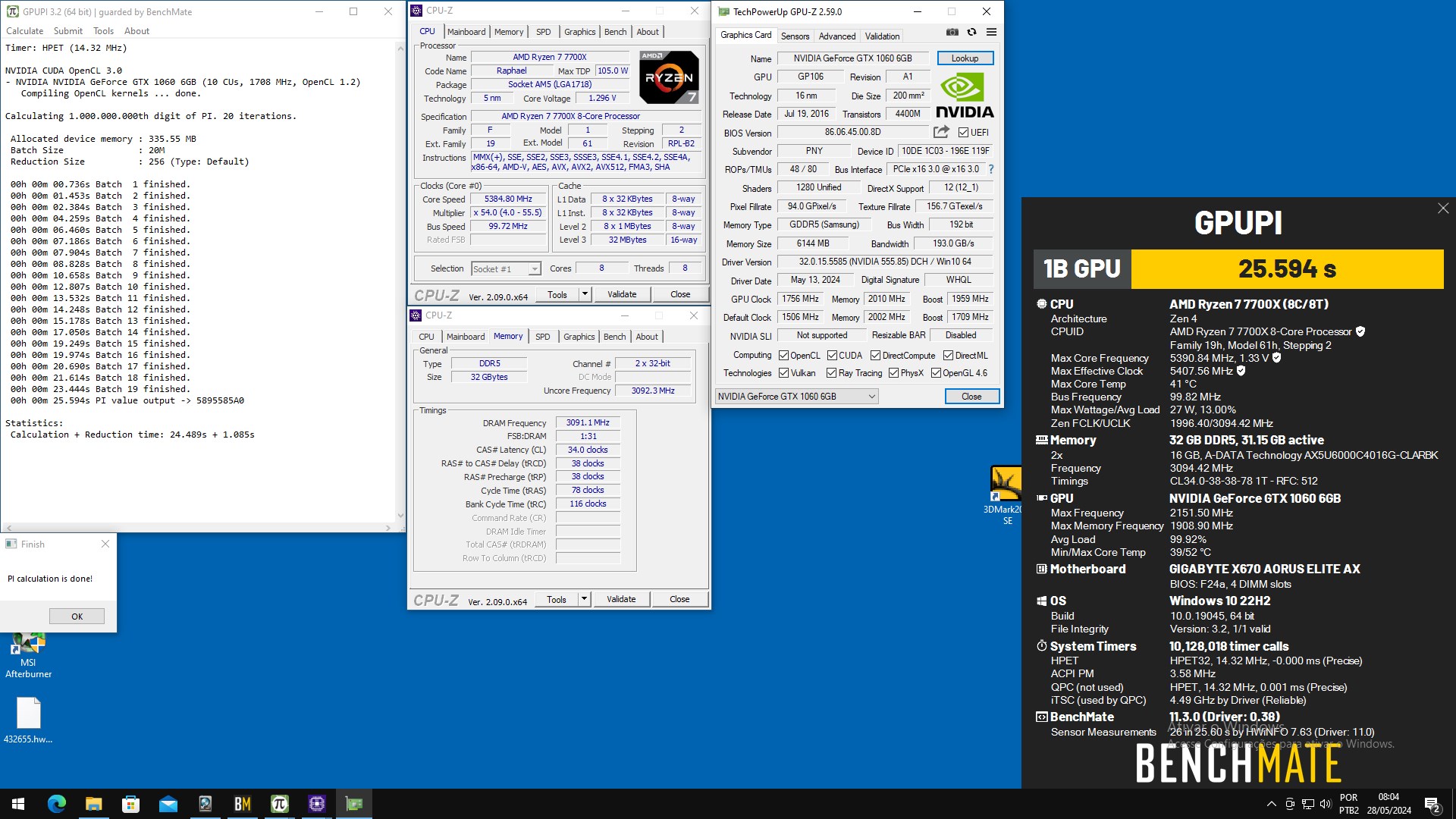This screenshot has height=819, width=1456.
Task: Open the Calculate menu in GPUPI
Action: coord(25,31)
